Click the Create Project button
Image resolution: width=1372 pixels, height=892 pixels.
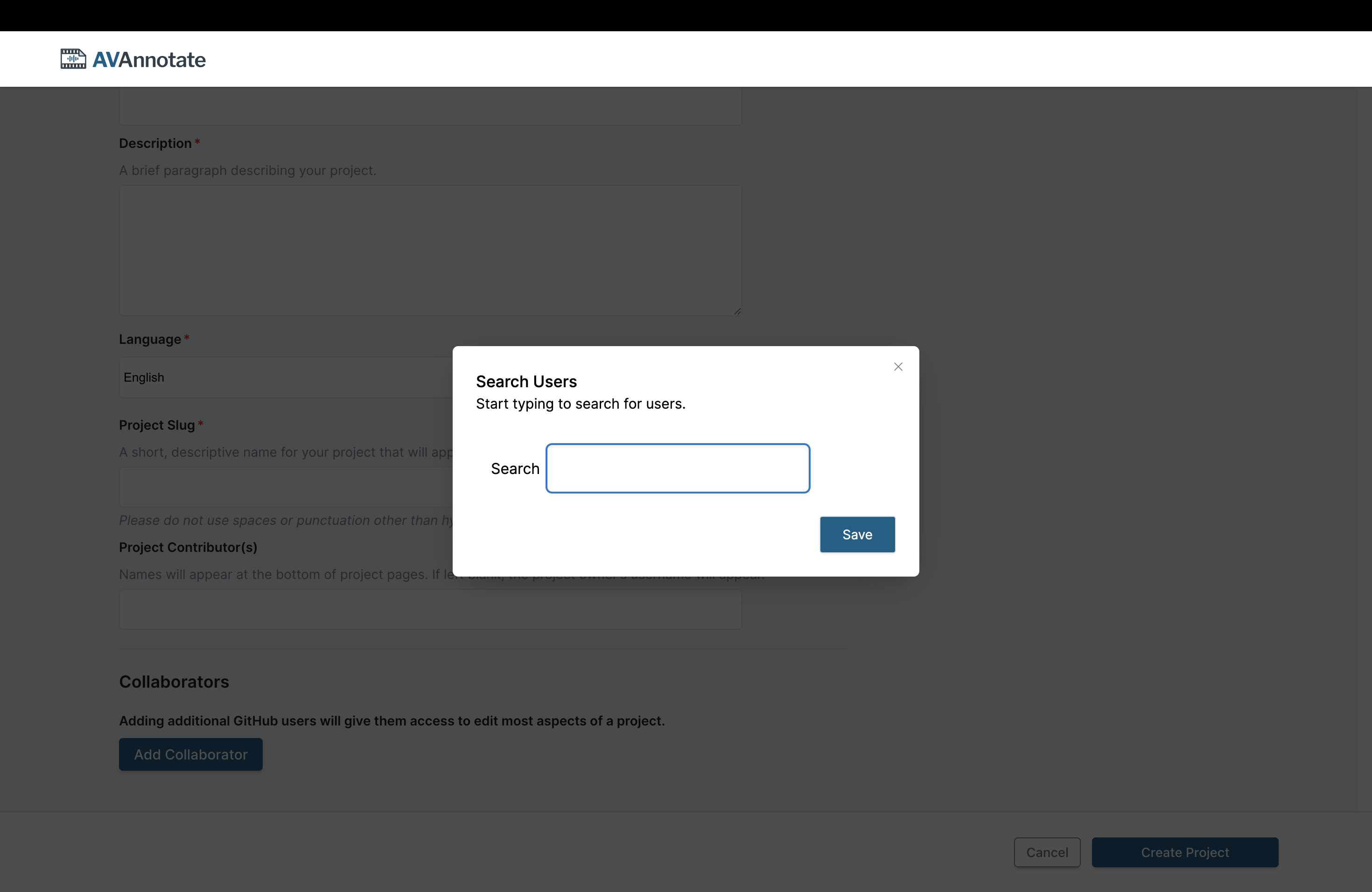pos(1185,852)
